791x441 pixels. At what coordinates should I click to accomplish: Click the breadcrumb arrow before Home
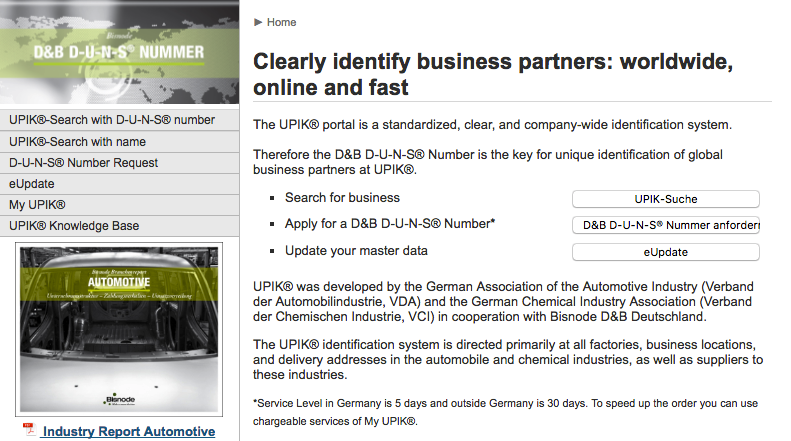pyautogui.click(x=258, y=22)
